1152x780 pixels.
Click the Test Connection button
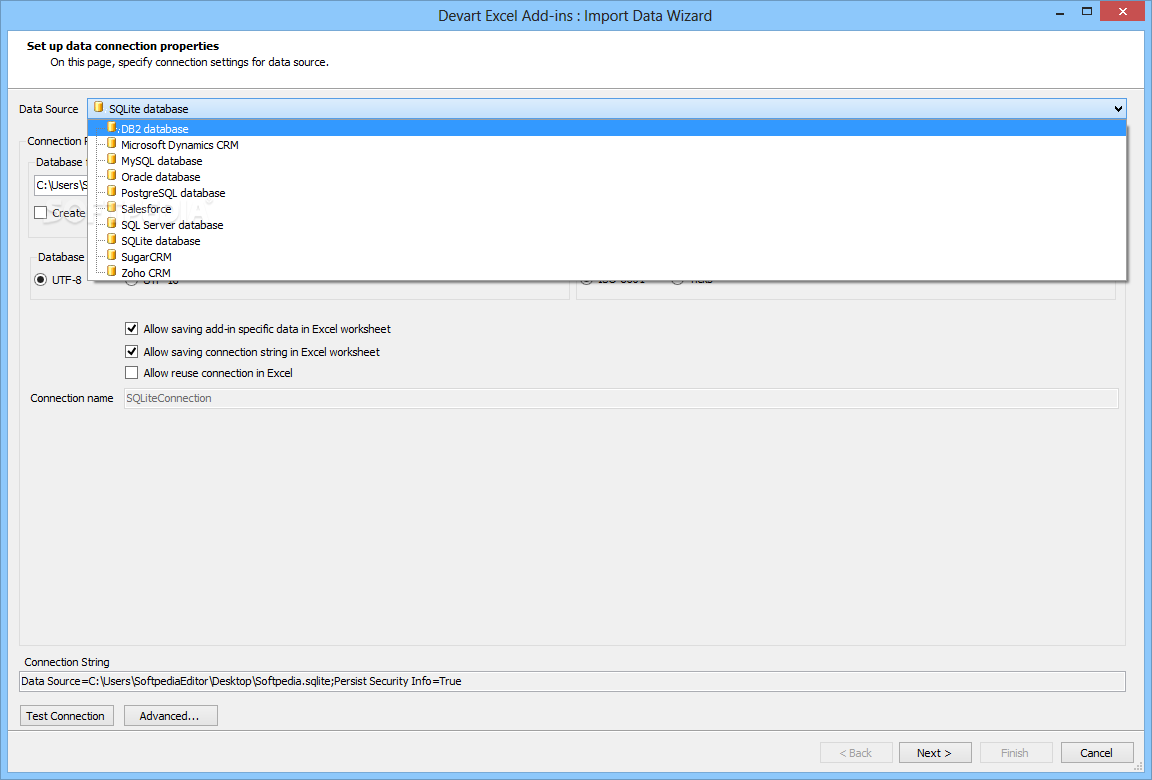point(66,716)
